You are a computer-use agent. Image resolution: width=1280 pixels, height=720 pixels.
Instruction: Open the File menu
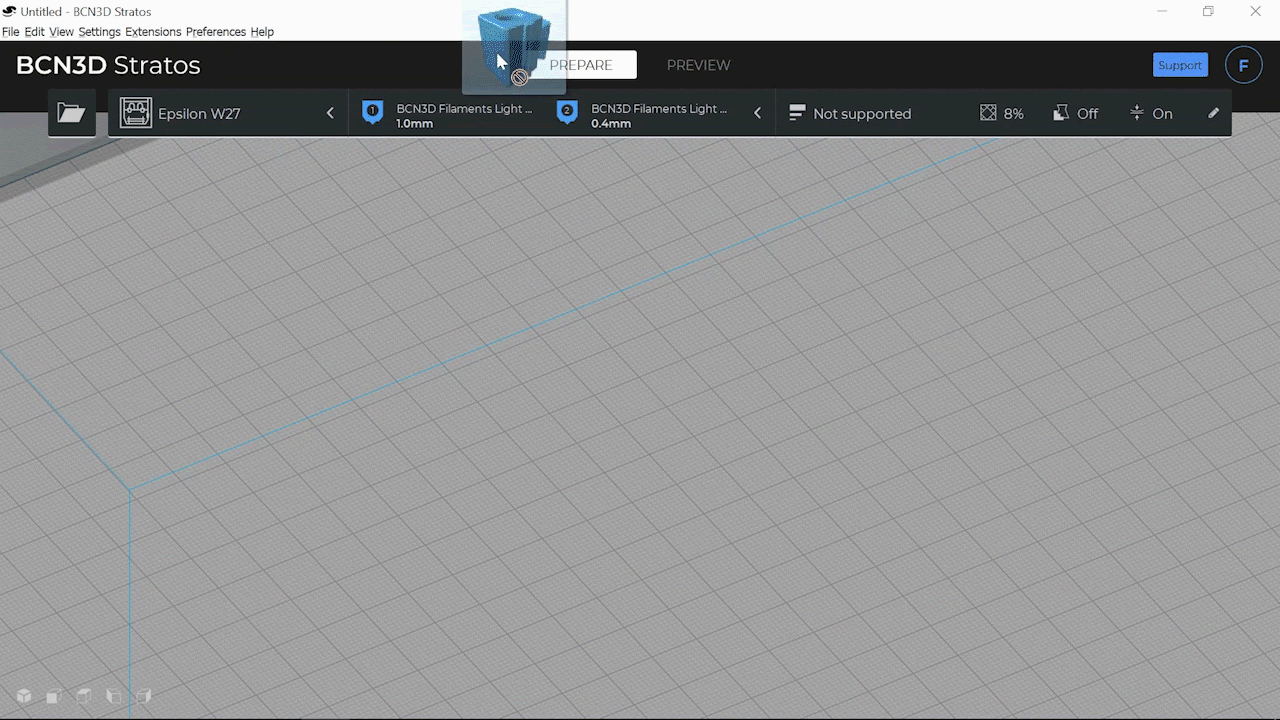pos(11,32)
